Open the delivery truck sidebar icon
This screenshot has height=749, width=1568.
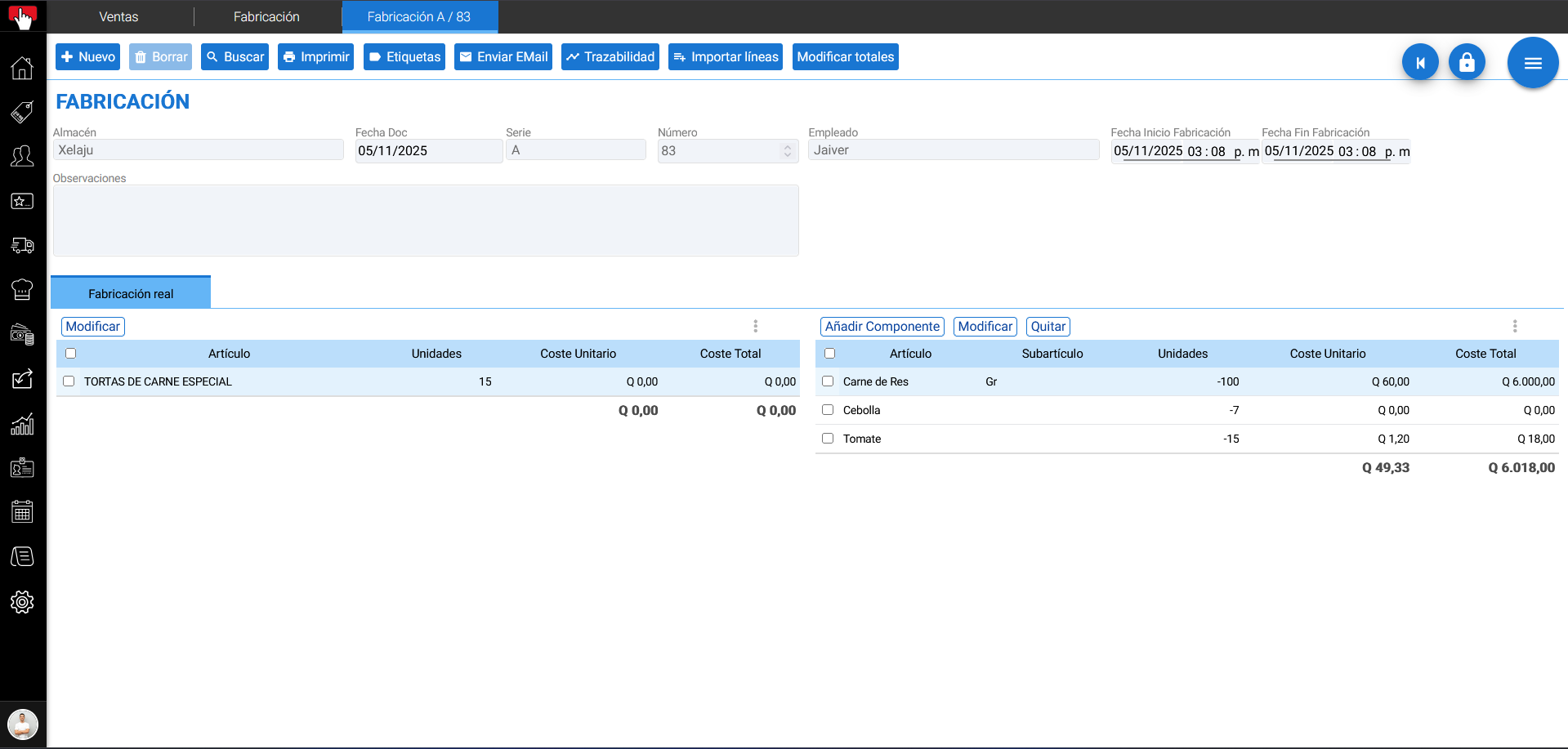coord(22,245)
